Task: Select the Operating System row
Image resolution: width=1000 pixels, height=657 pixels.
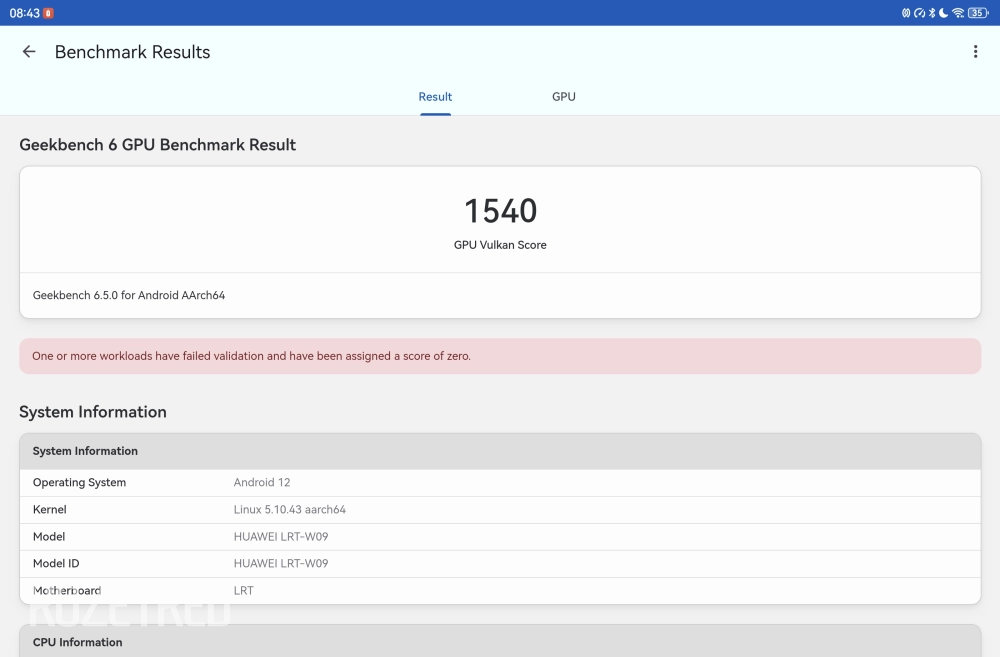Action: point(500,483)
